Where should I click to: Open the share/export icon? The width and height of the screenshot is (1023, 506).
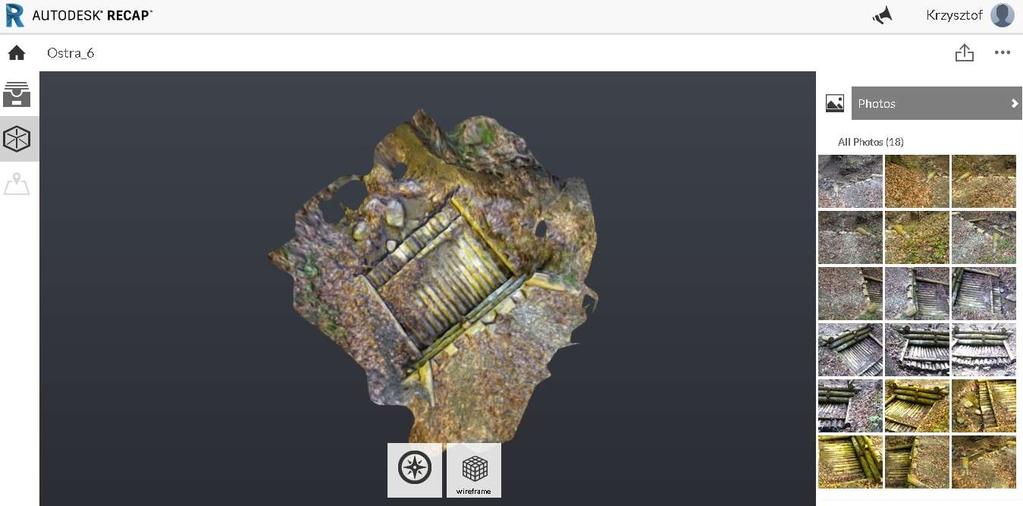point(964,53)
